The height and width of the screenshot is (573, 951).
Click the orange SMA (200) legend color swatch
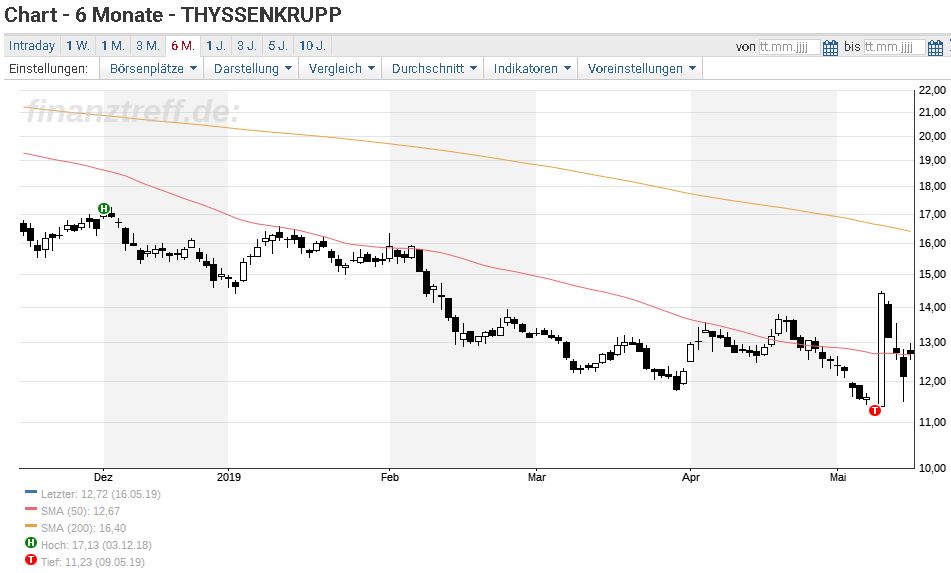point(31,526)
